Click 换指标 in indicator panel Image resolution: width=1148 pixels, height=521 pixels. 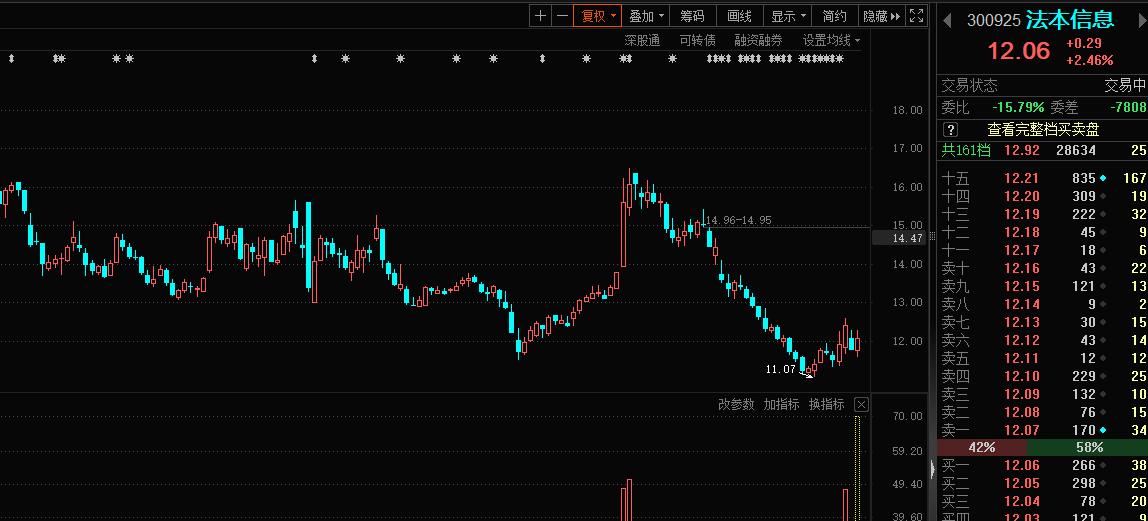827,404
